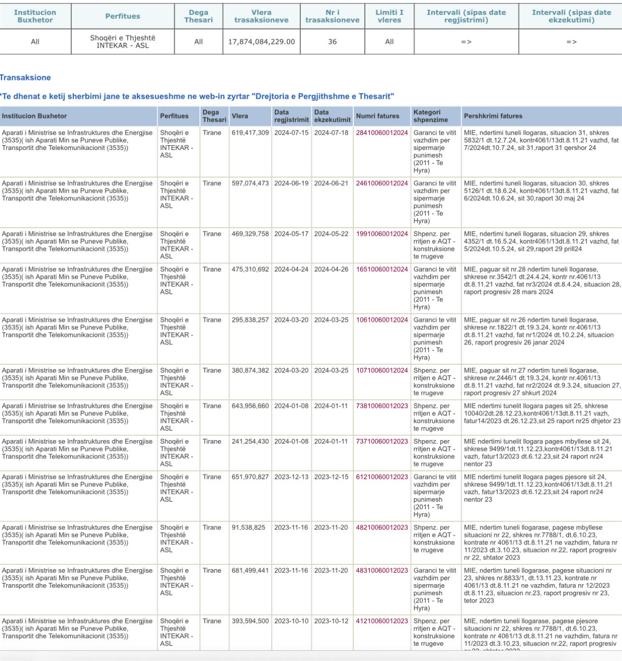Image resolution: width=622 pixels, height=661 pixels.
Task: Open invoice number 10710060012024
Action: coord(382,370)
